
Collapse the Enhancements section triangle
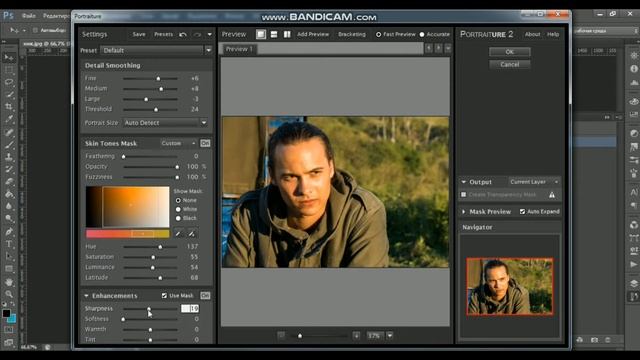pyautogui.click(x=86, y=296)
